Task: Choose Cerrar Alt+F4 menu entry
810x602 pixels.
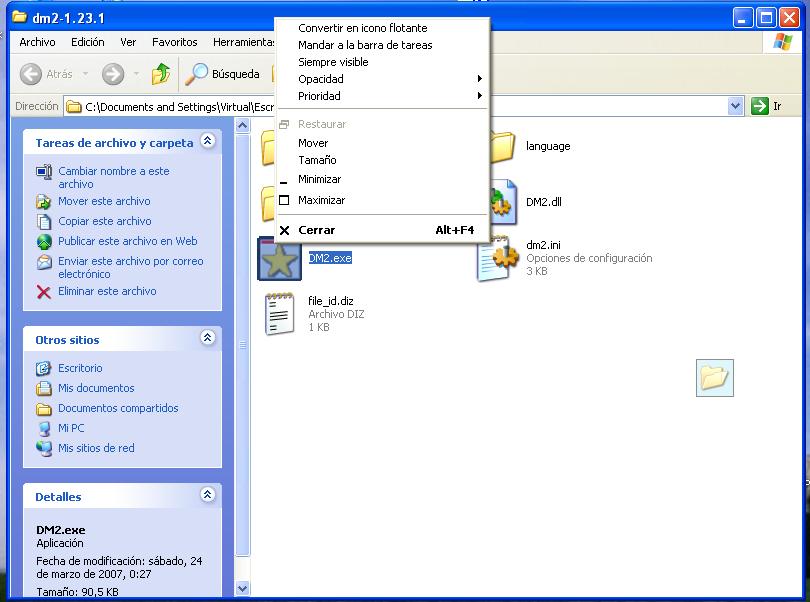Action: 383,230
